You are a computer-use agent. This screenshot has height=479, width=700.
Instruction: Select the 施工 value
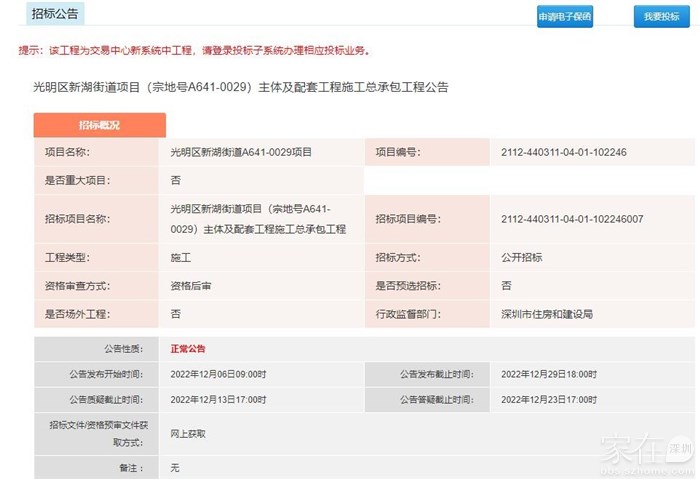point(181,258)
